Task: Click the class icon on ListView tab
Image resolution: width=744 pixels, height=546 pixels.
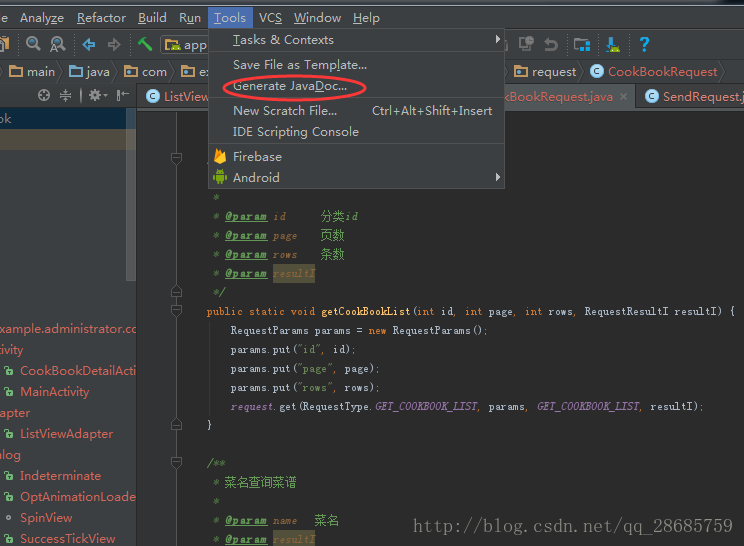Action: (x=153, y=96)
